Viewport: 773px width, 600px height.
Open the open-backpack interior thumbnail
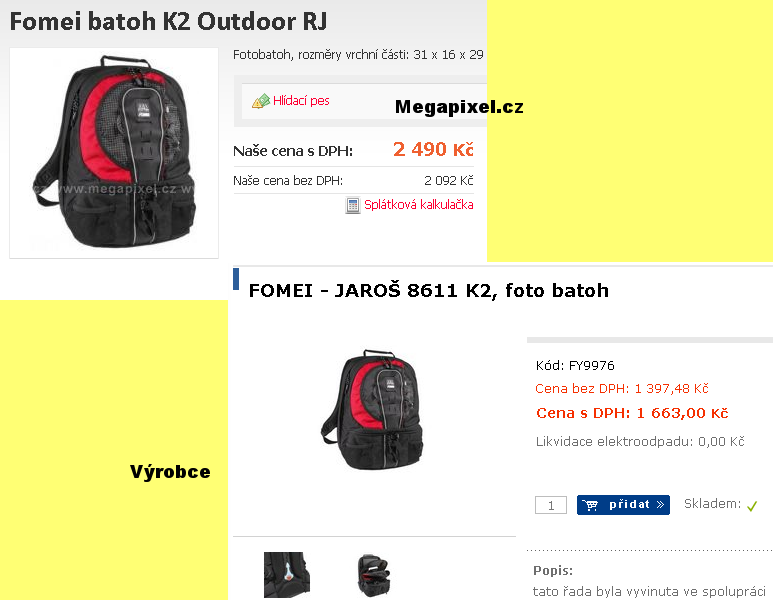(373, 575)
